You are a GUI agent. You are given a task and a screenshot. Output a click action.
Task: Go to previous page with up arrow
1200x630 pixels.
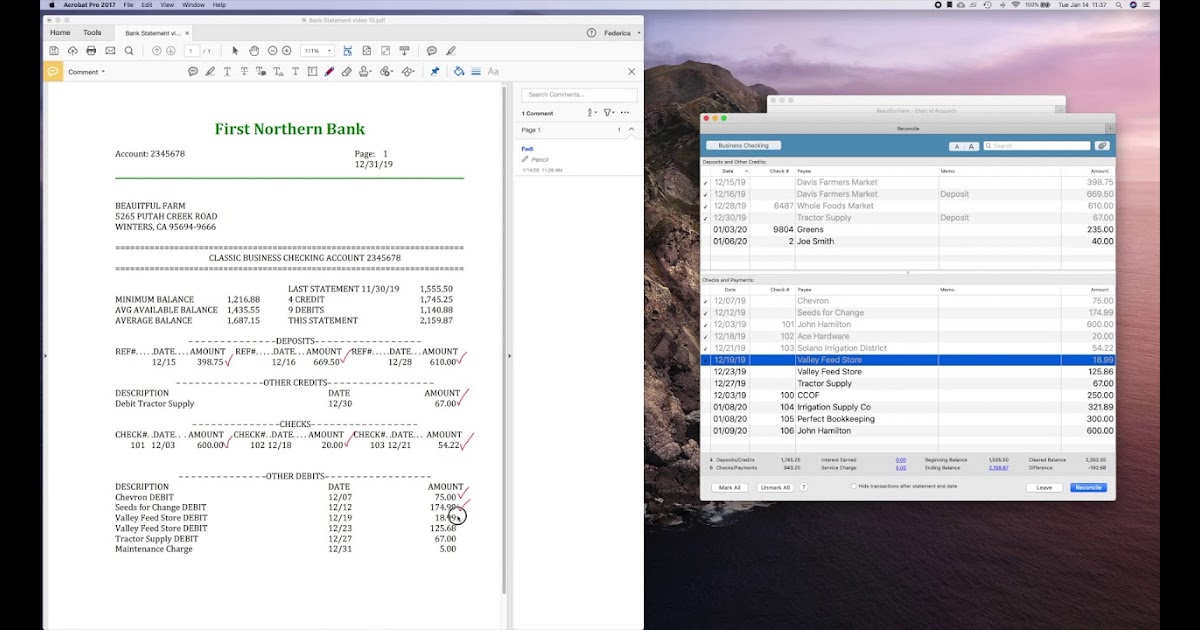(x=157, y=51)
